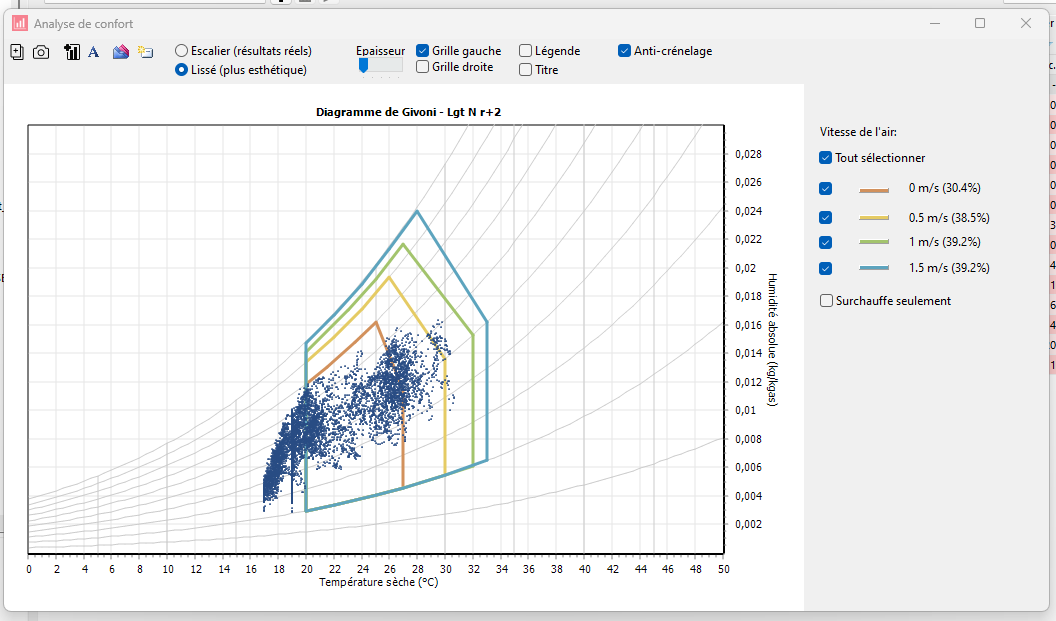The height and width of the screenshot is (621, 1056).
Task: Click the copy-to-clipboard pages icon
Action: (x=17, y=52)
